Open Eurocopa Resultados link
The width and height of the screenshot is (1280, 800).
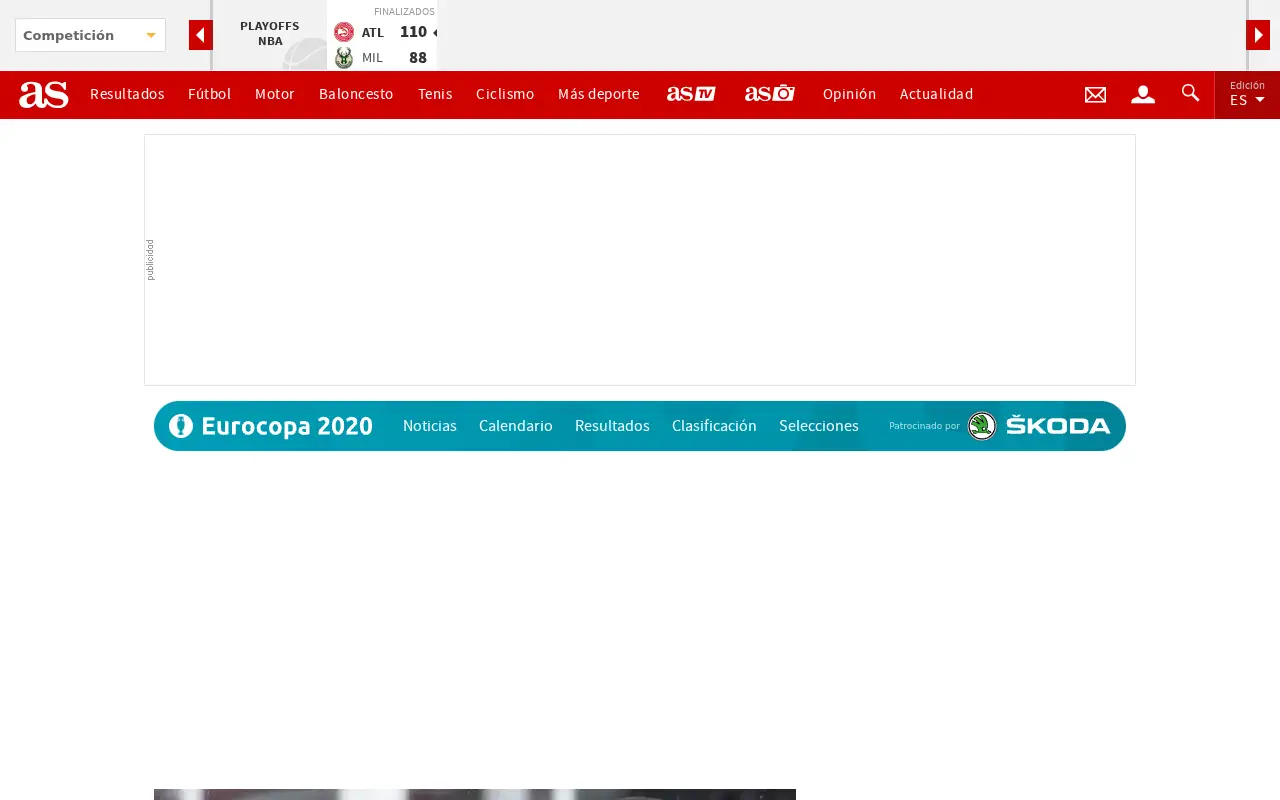pyautogui.click(x=612, y=426)
